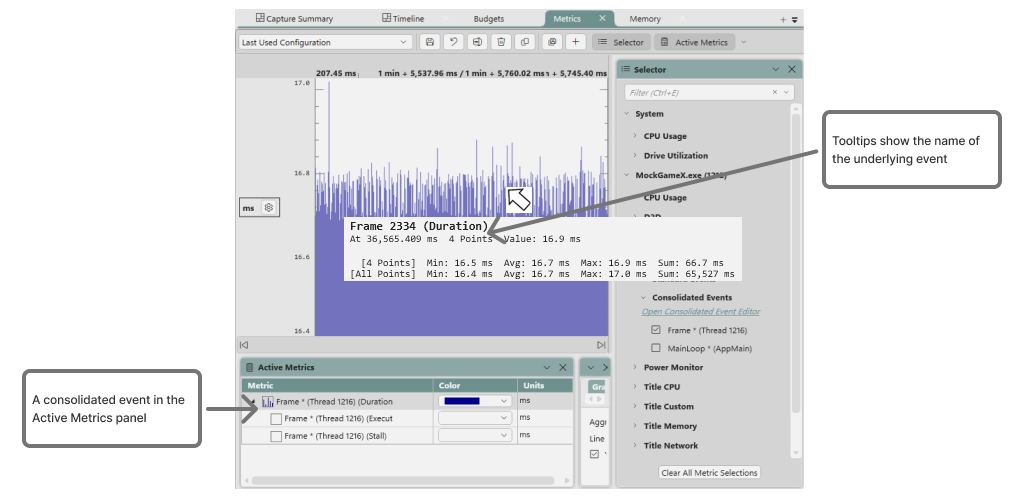Open the Selector panel options chevron
Viewport: 1009px width, 497px height.
coord(776,69)
